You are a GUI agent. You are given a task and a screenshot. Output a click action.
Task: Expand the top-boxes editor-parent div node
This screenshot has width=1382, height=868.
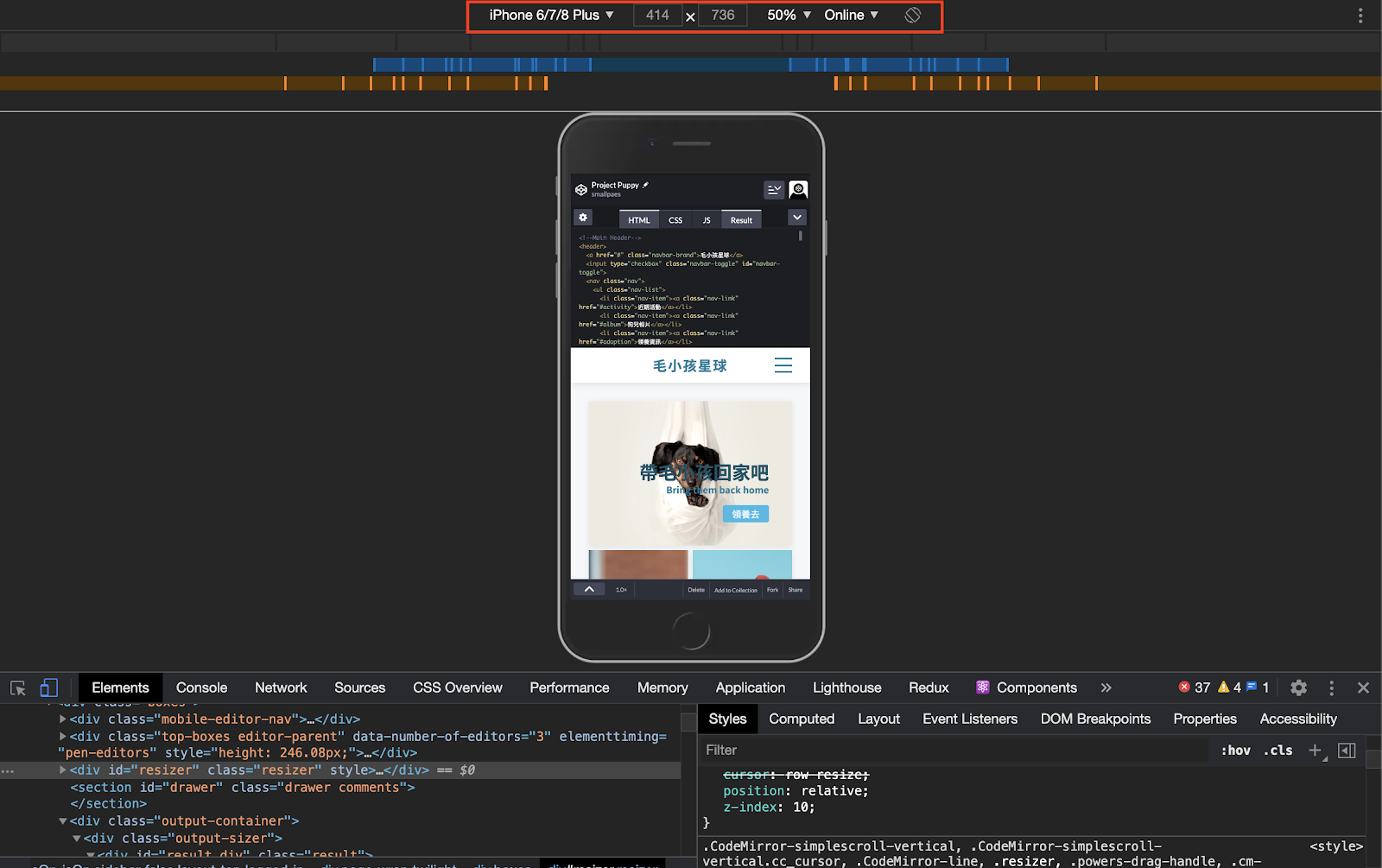[63, 736]
